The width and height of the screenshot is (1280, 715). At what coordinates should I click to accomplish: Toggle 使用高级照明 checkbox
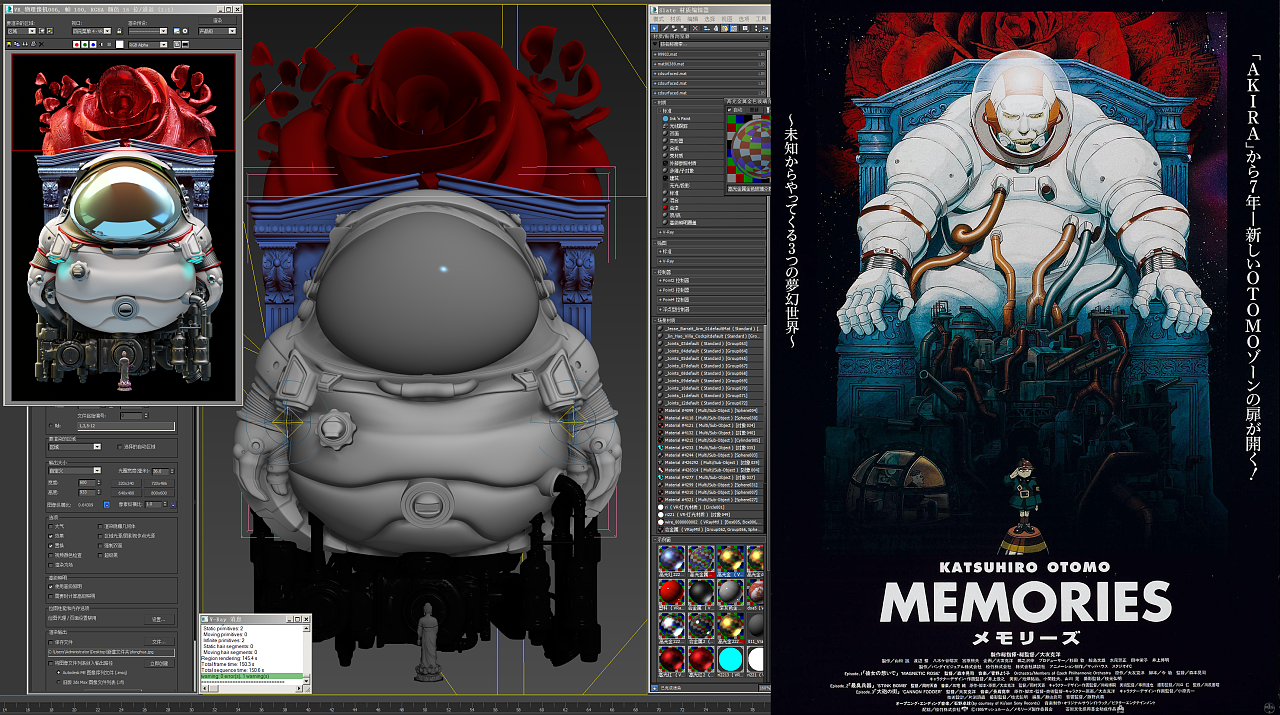coord(50,587)
